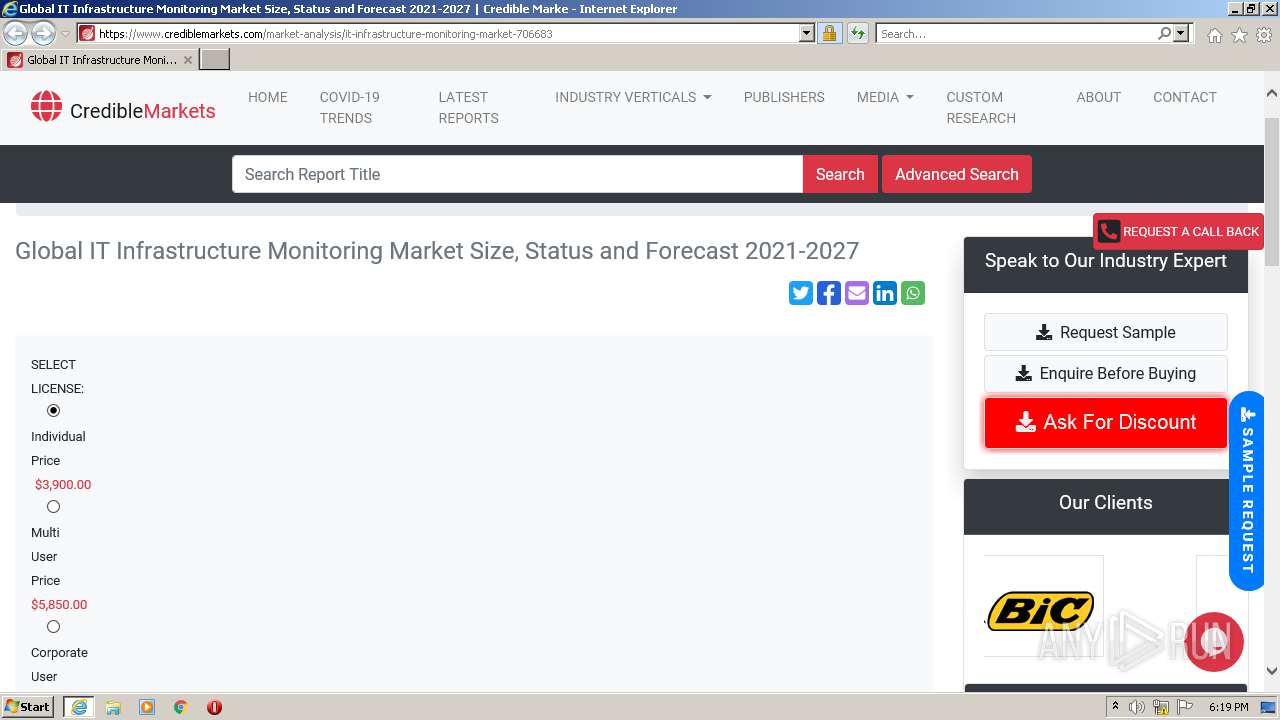Open About page
The width and height of the screenshot is (1280, 720).
tap(1098, 97)
